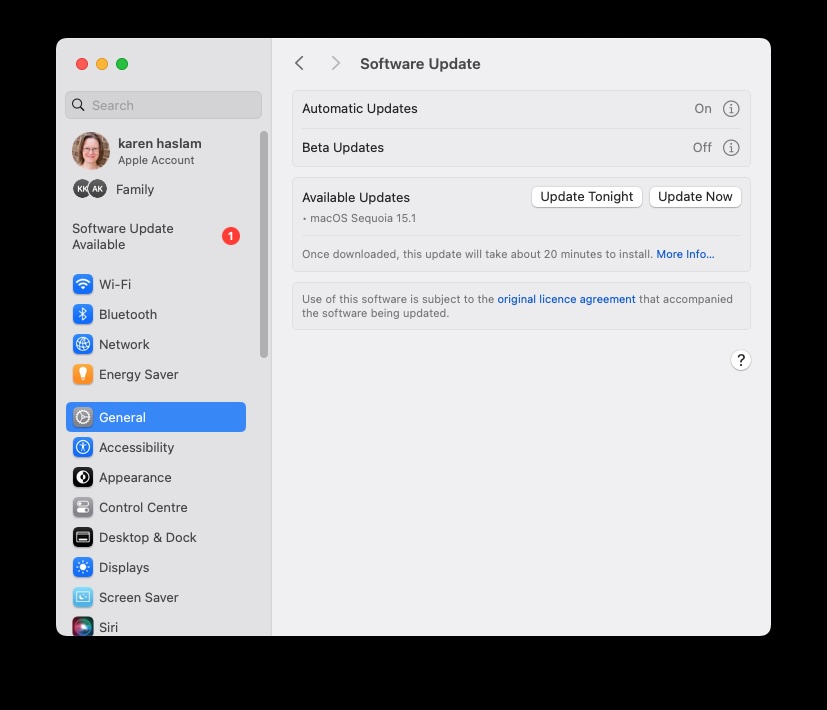Image resolution: width=827 pixels, height=710 pixels.
Task: View Automatic Updates info details
Action: coord(731,109)
